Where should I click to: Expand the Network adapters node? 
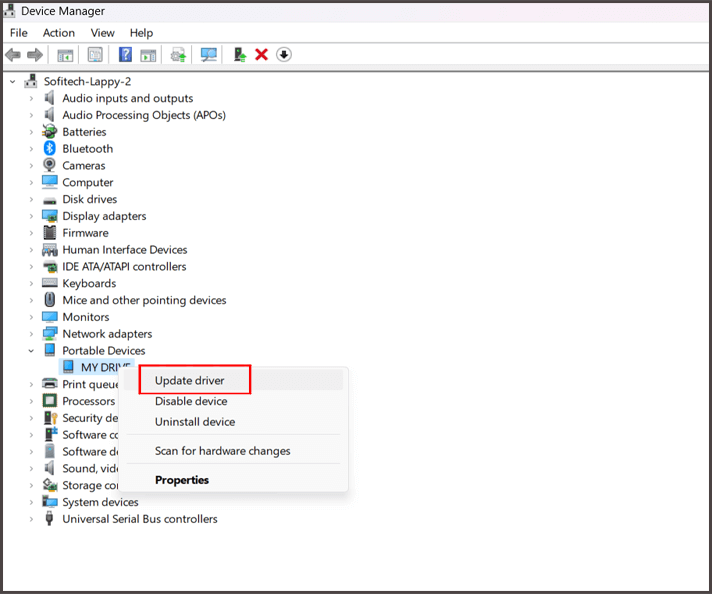31,334
